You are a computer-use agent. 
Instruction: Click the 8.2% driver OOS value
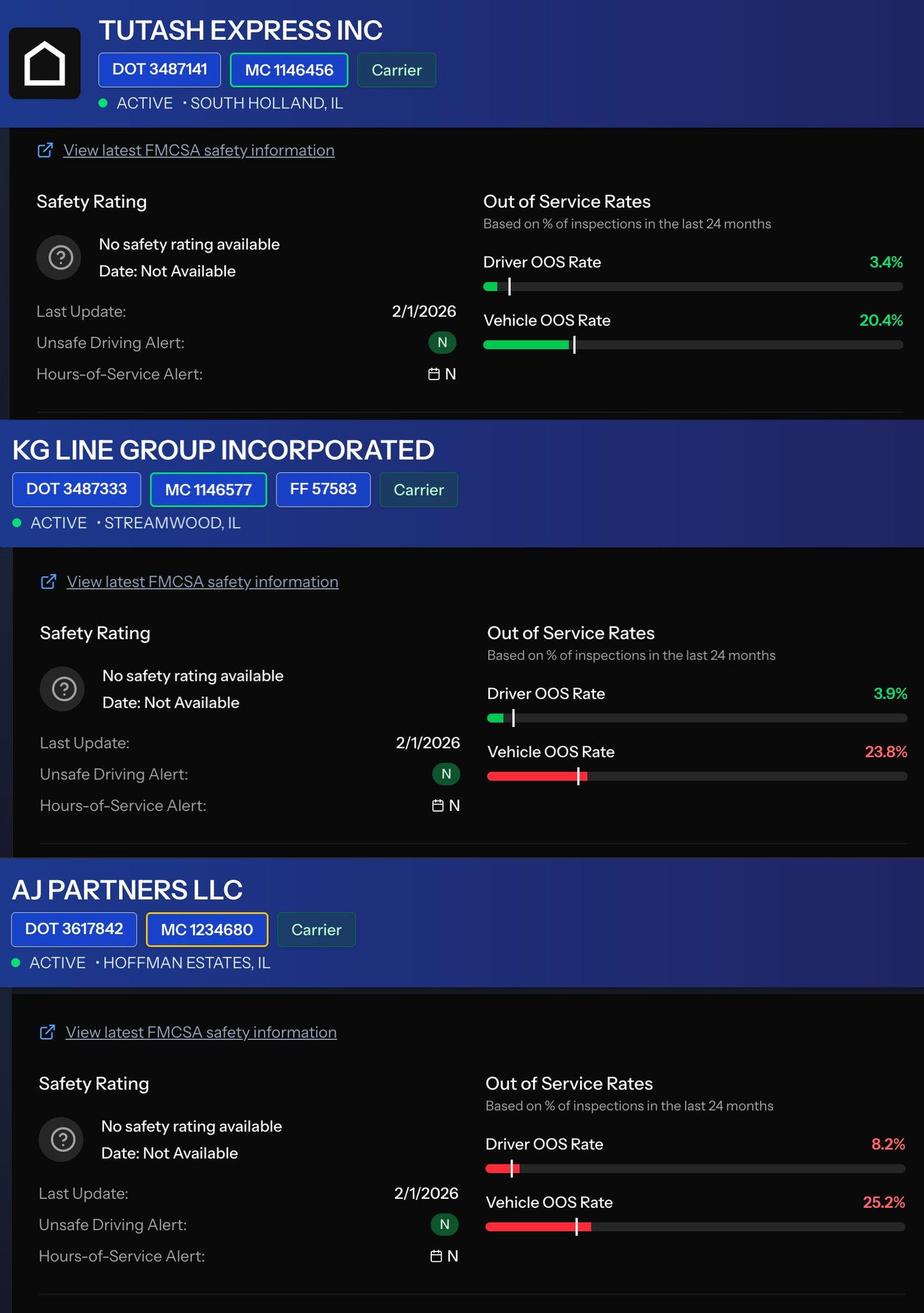(x=888, y=1144)
